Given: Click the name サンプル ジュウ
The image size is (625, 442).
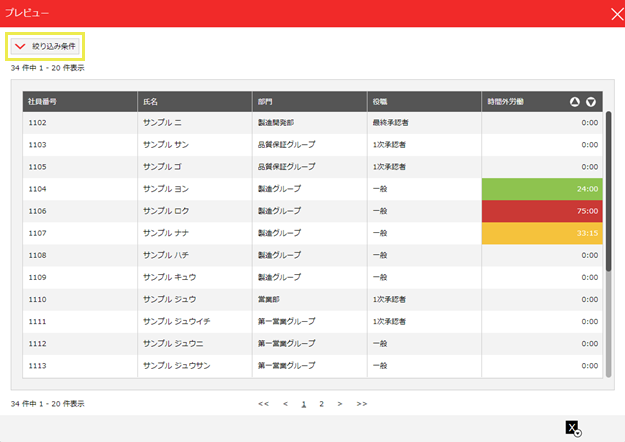Looking at the screenshot, I should coord(169,299).
